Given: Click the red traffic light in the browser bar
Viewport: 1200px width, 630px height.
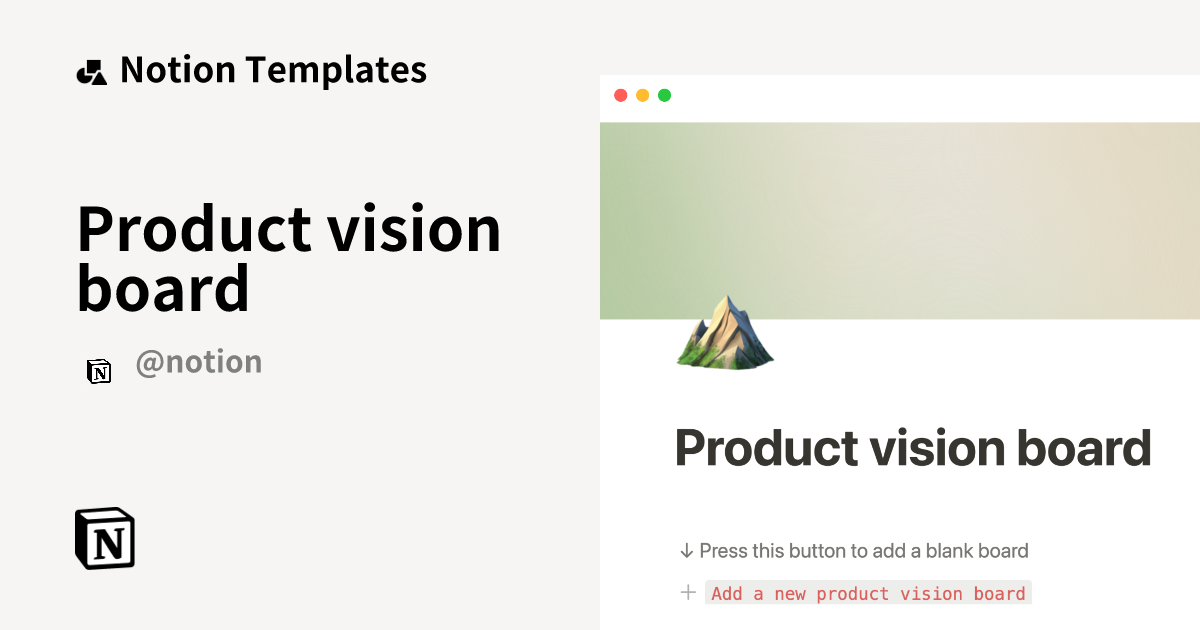Looking at the screenshot, I should pos(622,96).
